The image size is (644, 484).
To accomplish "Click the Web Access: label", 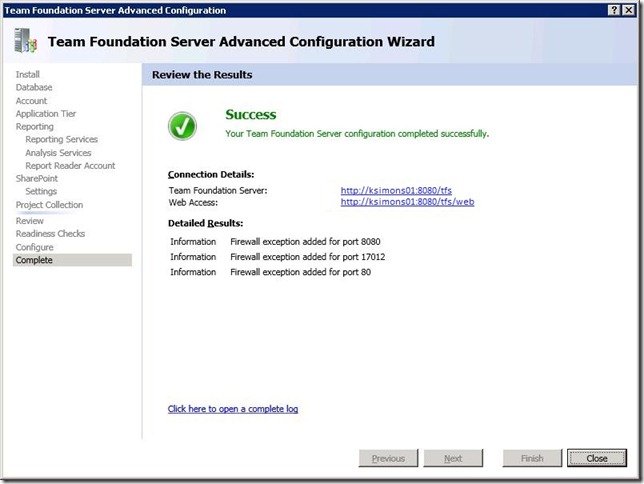I will 193,203.
